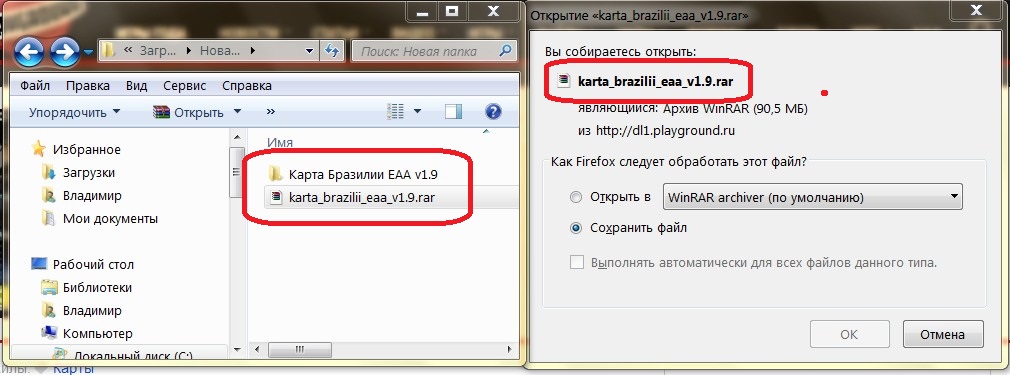Click left arrow of file list scrollbar

point(256,349)
